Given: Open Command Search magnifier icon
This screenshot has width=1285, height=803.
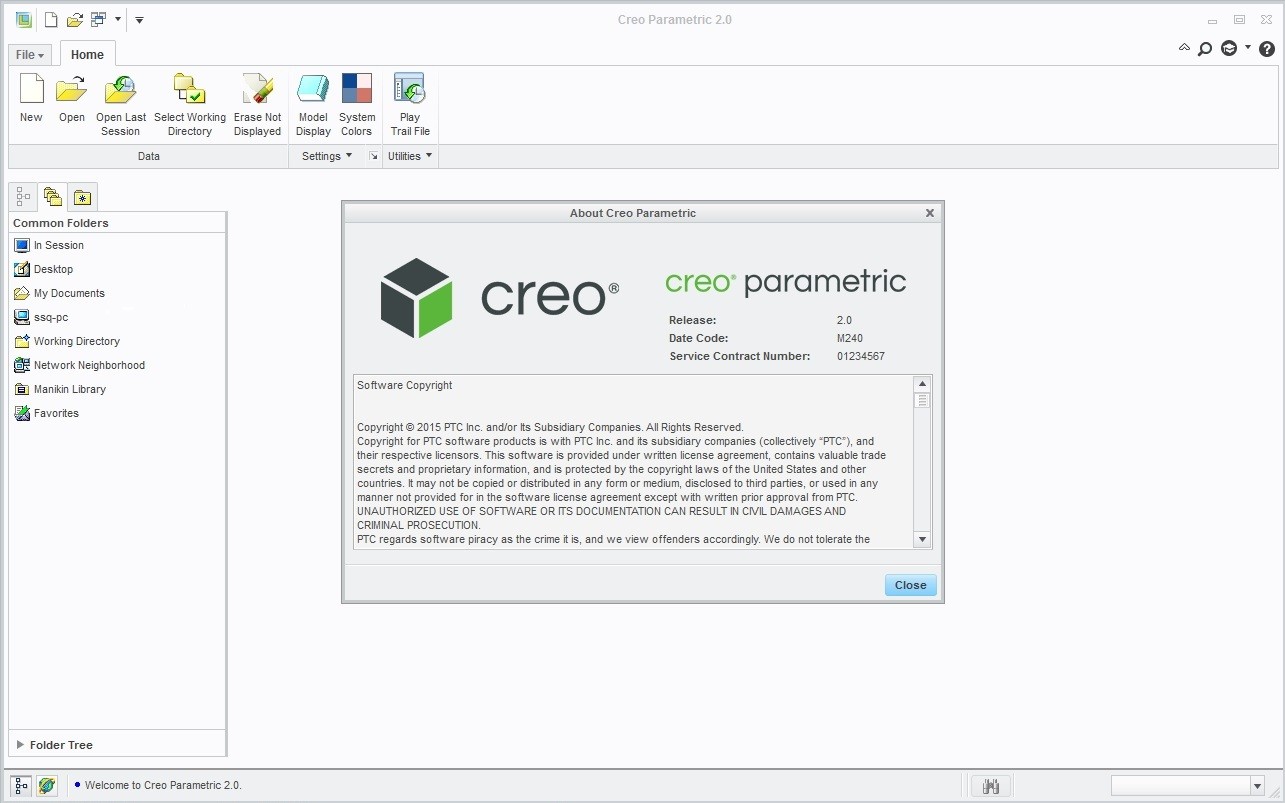Looking at the screenshot, I should click(1205, 48).
